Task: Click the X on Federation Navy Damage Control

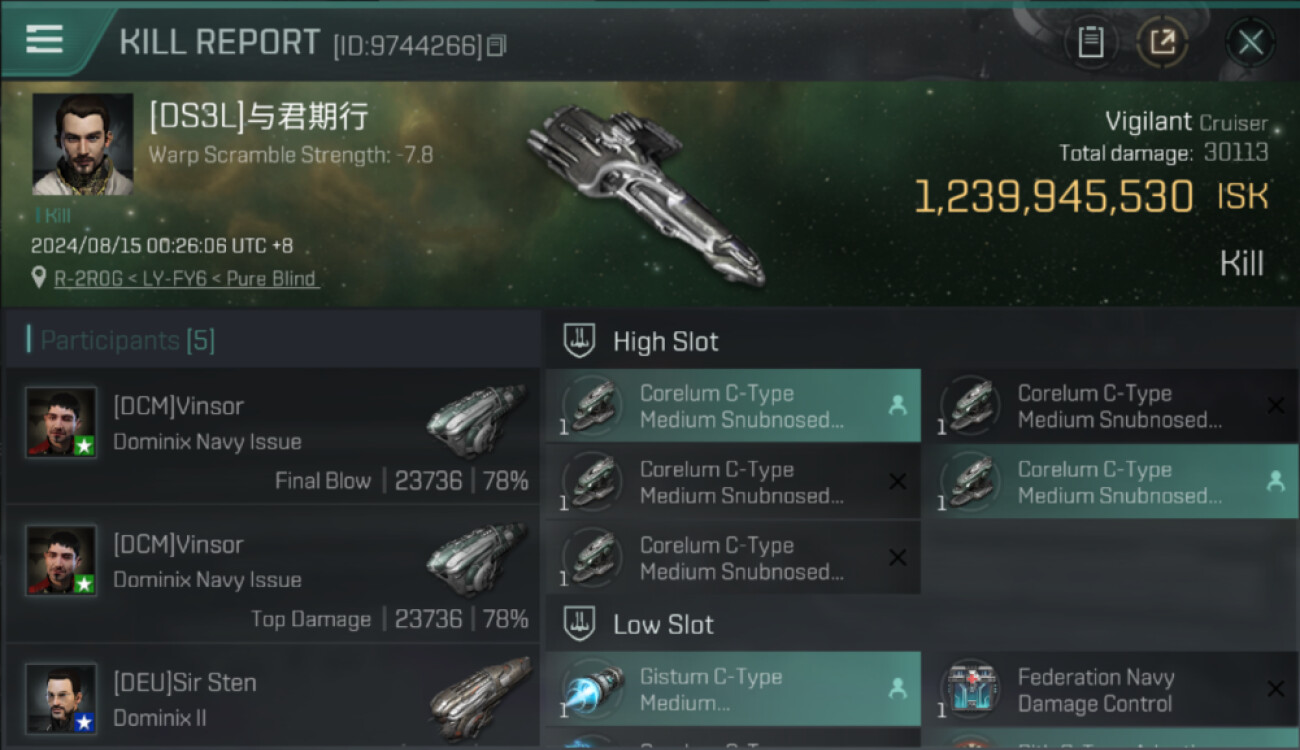Action: click(x=1276, y=689)
